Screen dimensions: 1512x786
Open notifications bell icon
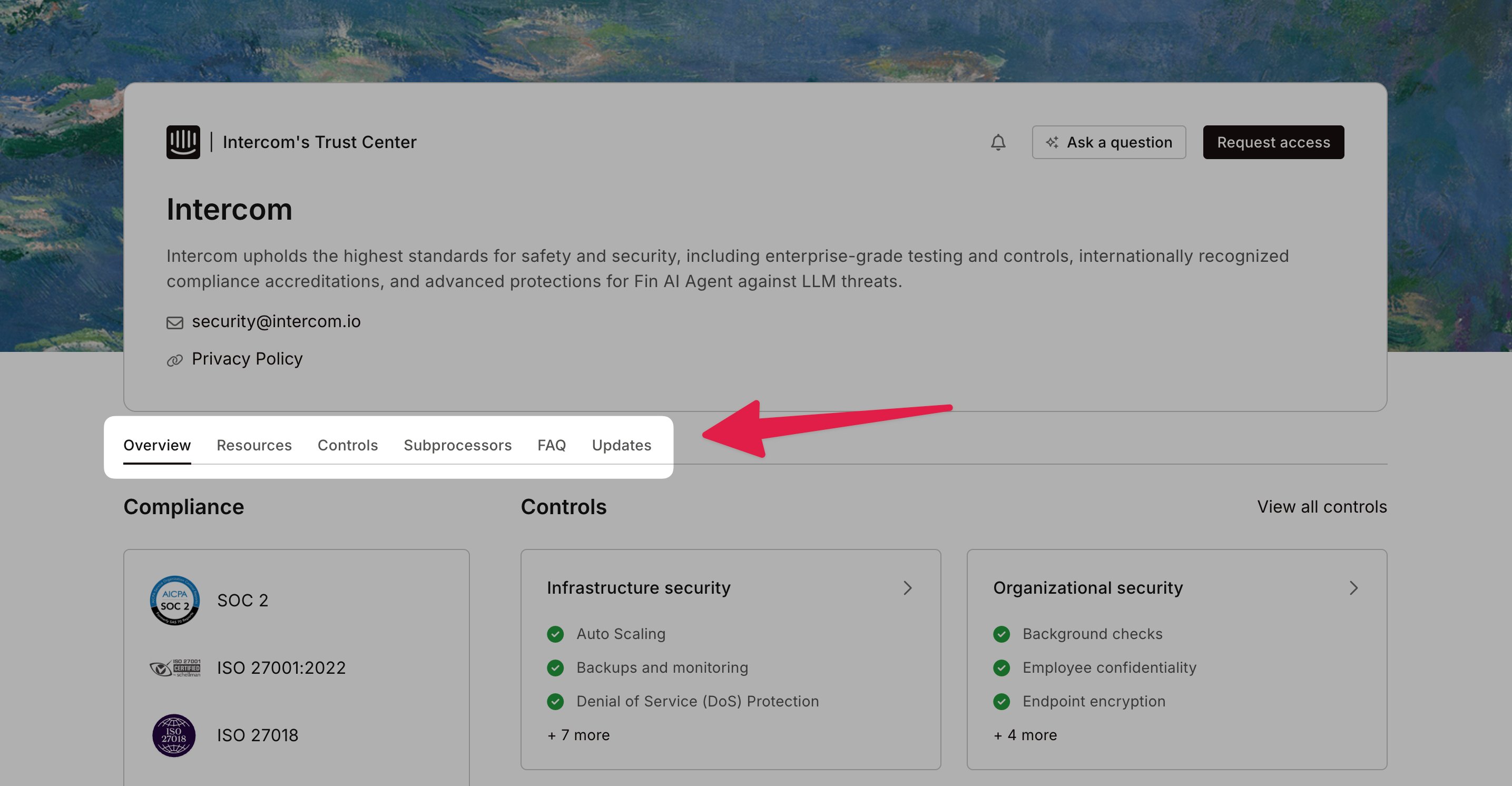998,142
